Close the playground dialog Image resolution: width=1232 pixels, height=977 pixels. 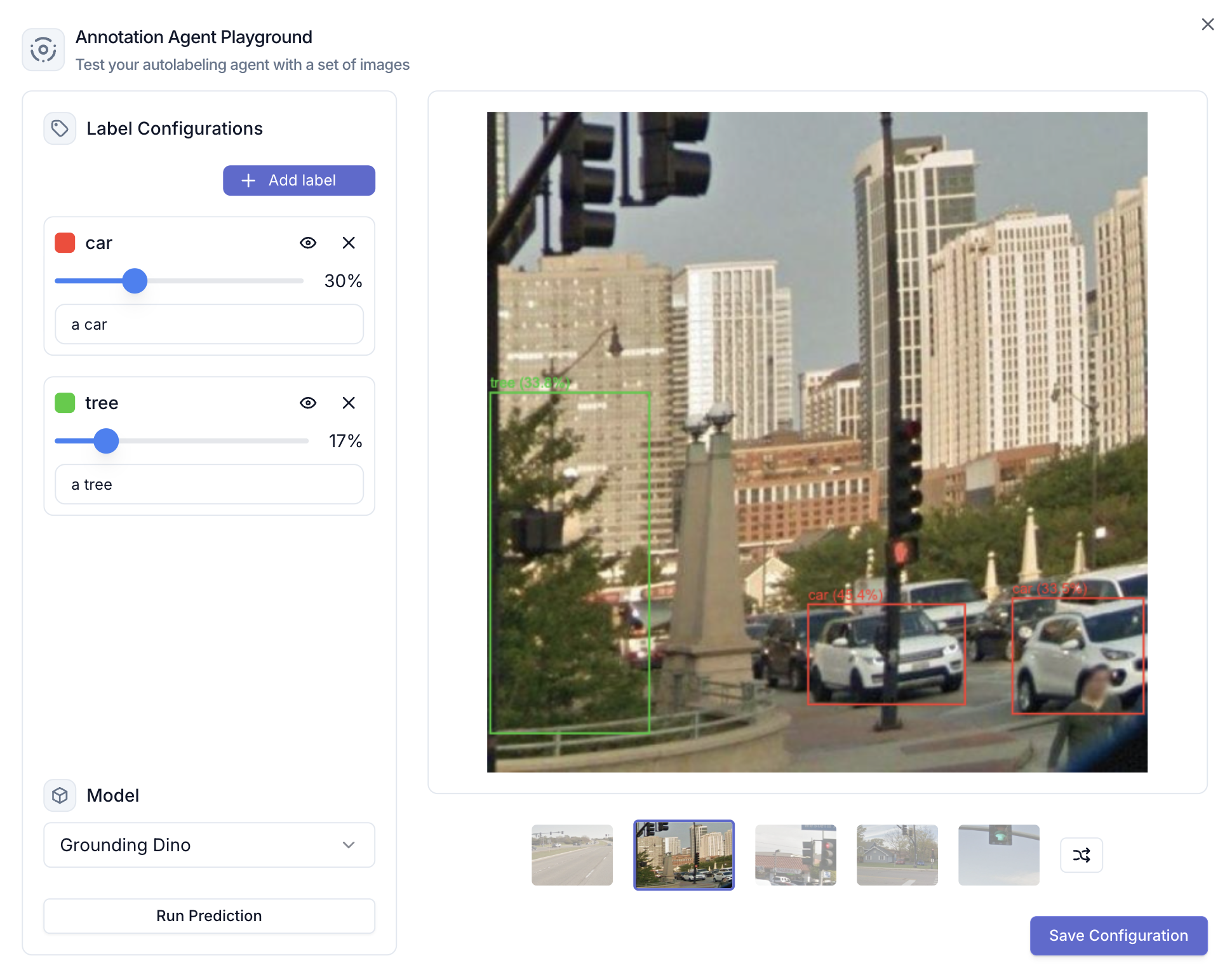click(1207, 24)
